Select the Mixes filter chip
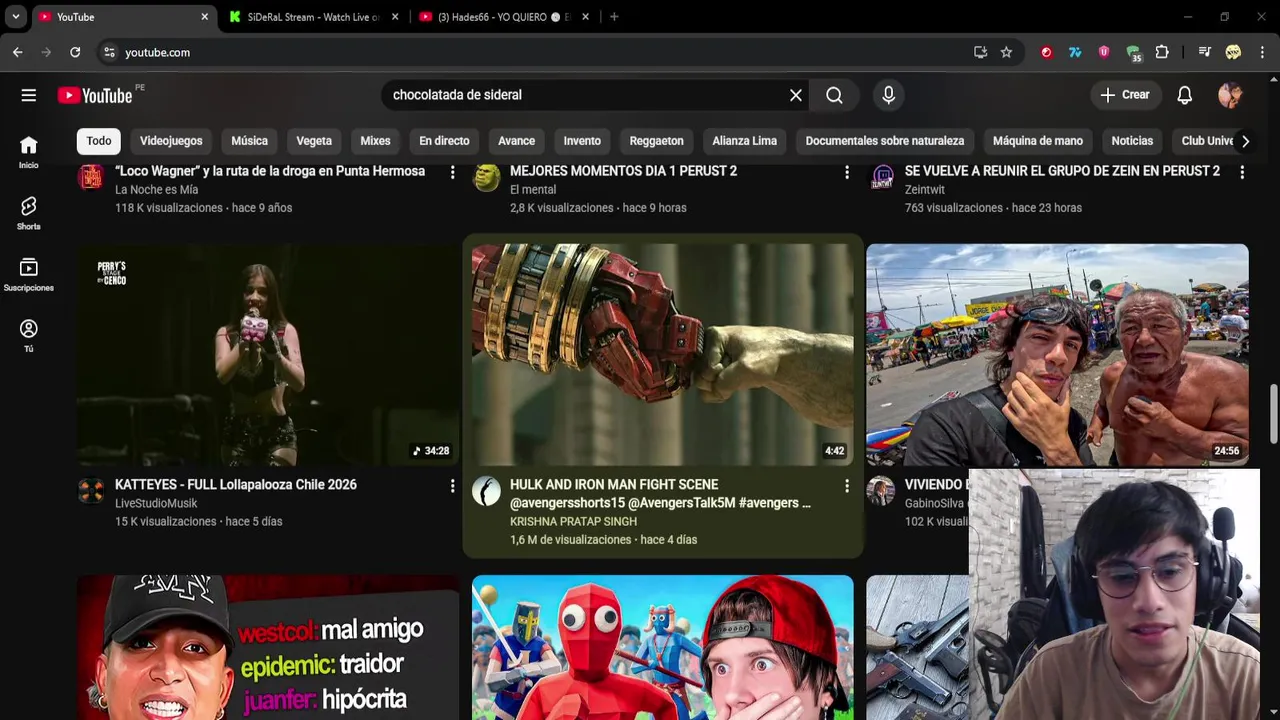 click(x=375, y=141)
